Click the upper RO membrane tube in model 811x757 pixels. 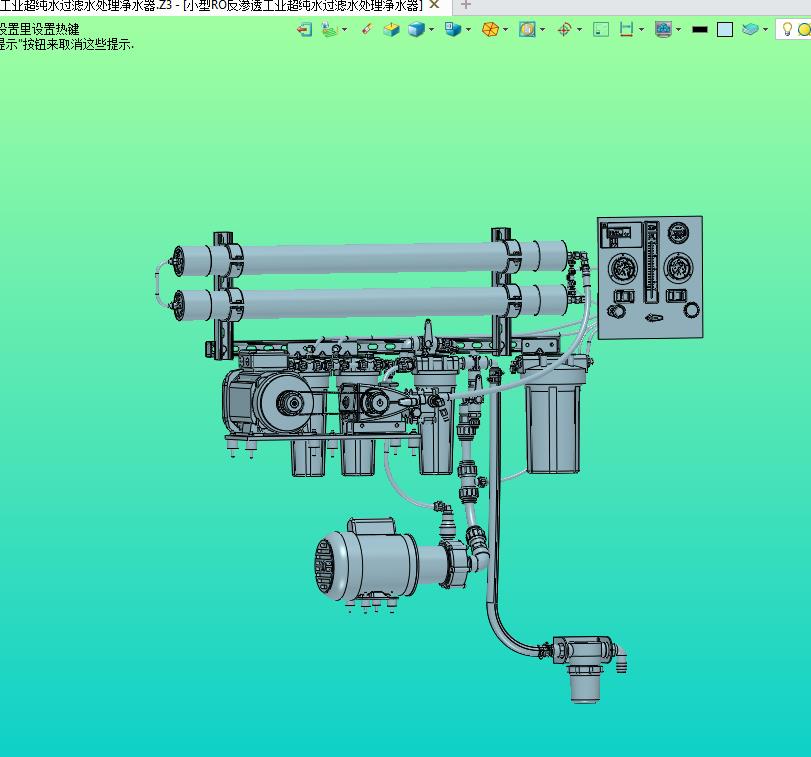370,259
